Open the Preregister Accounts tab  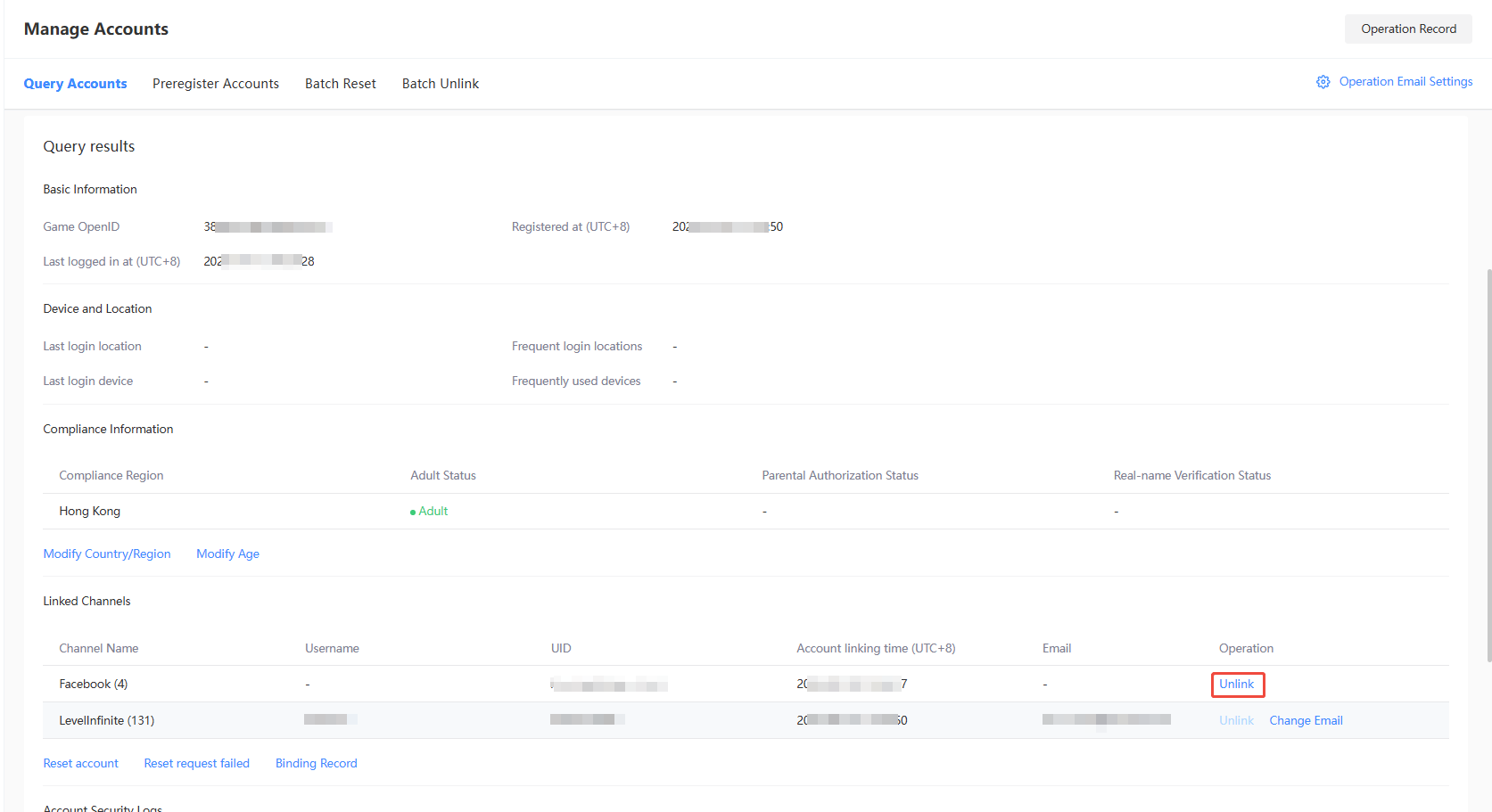click(x=215, y=84)
